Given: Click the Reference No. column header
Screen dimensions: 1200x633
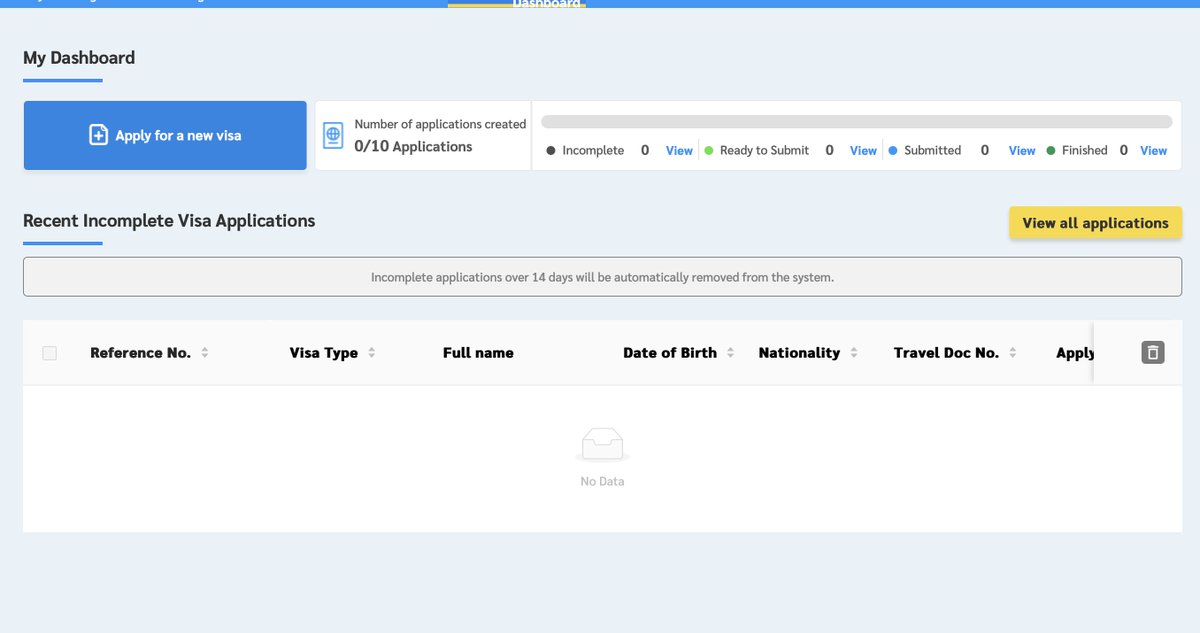Looking at the screenshot, I should coord(140,353).
